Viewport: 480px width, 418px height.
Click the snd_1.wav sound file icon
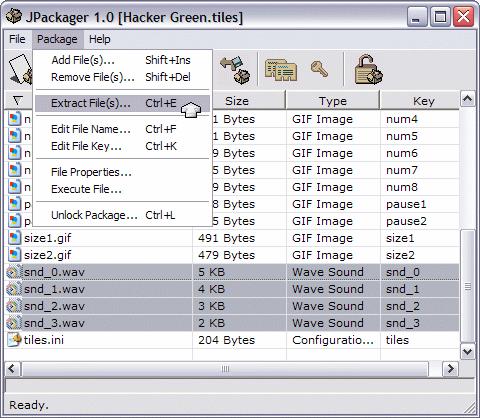point(14,289)
